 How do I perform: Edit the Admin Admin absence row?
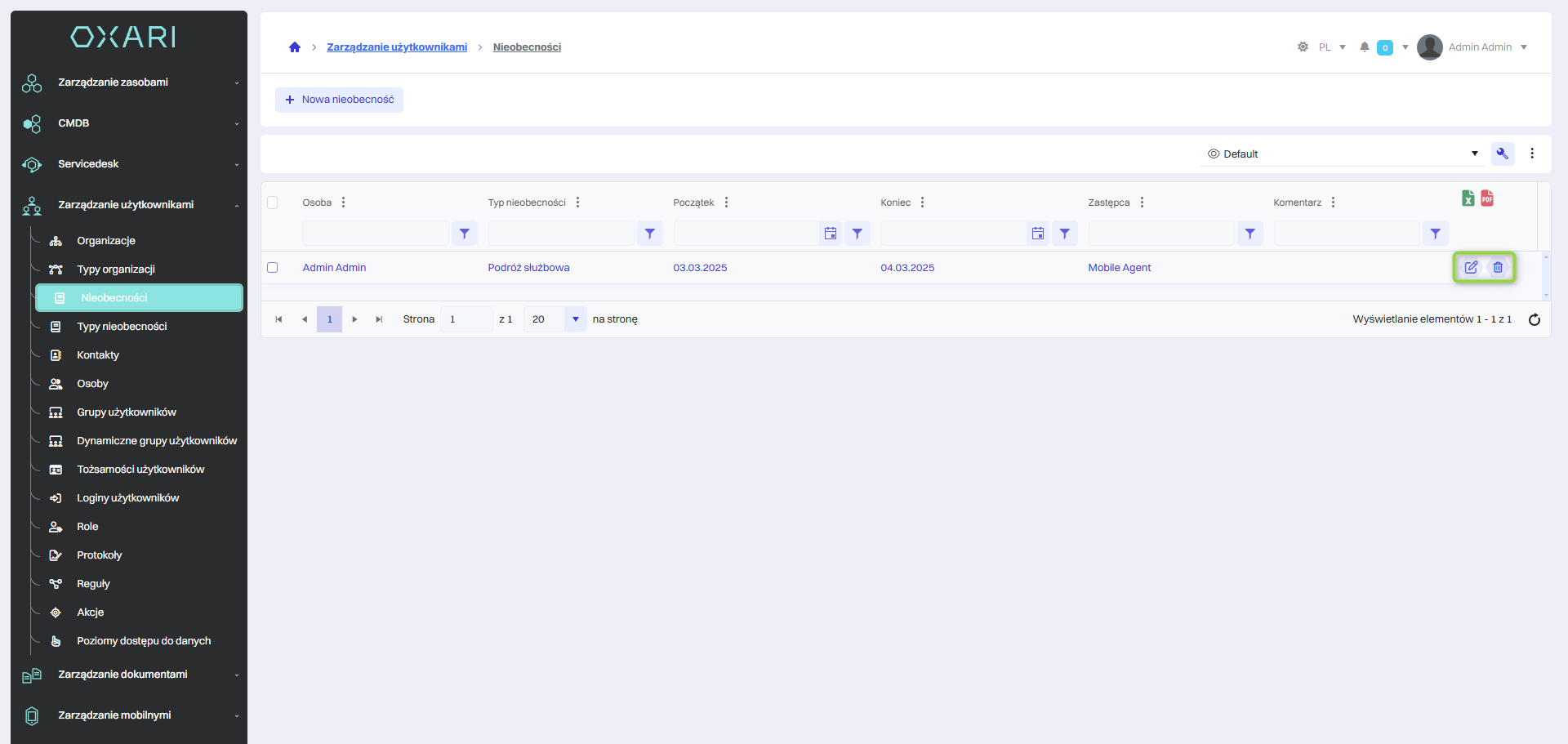pyautogui.click(x=1471, y=267)
